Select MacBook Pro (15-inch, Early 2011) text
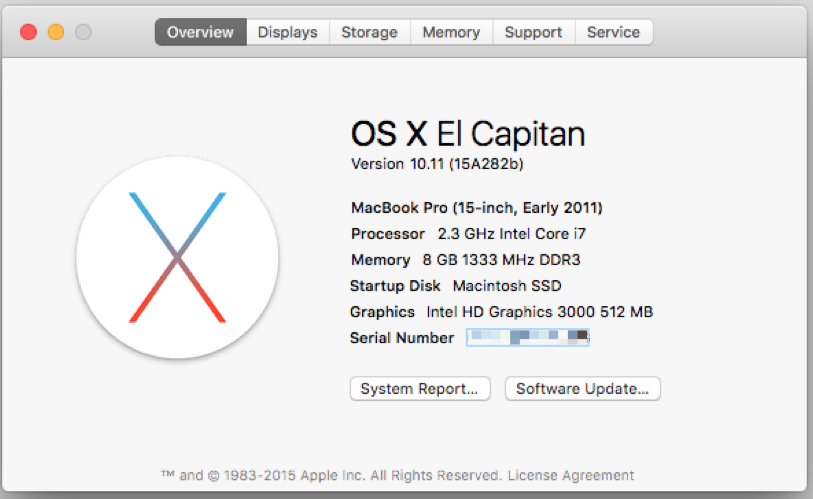Screen dimensions: 813x499 tap(476, 208)
